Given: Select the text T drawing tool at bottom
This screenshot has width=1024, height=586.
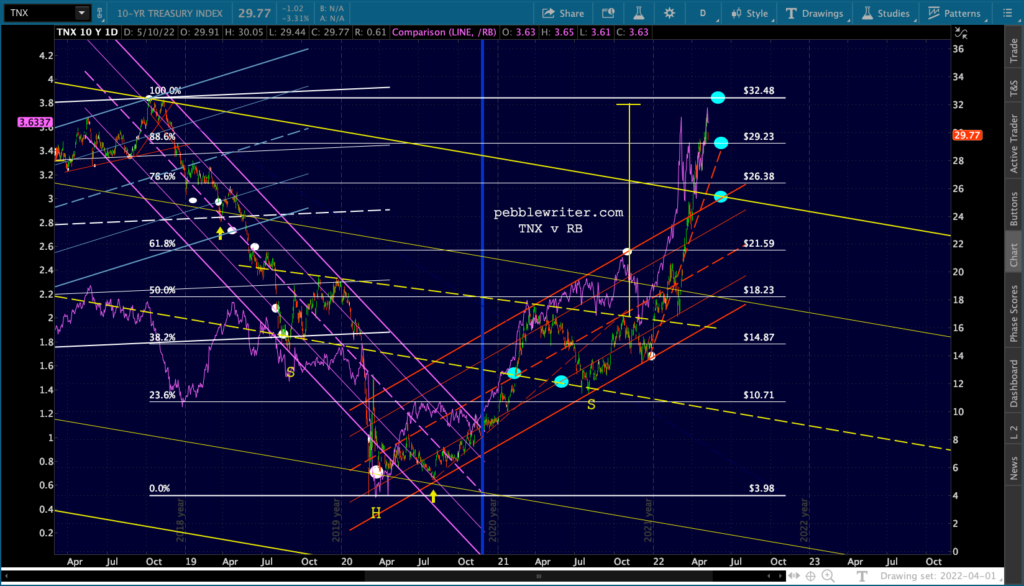Looking at the screenshot, I should [862, 576].
